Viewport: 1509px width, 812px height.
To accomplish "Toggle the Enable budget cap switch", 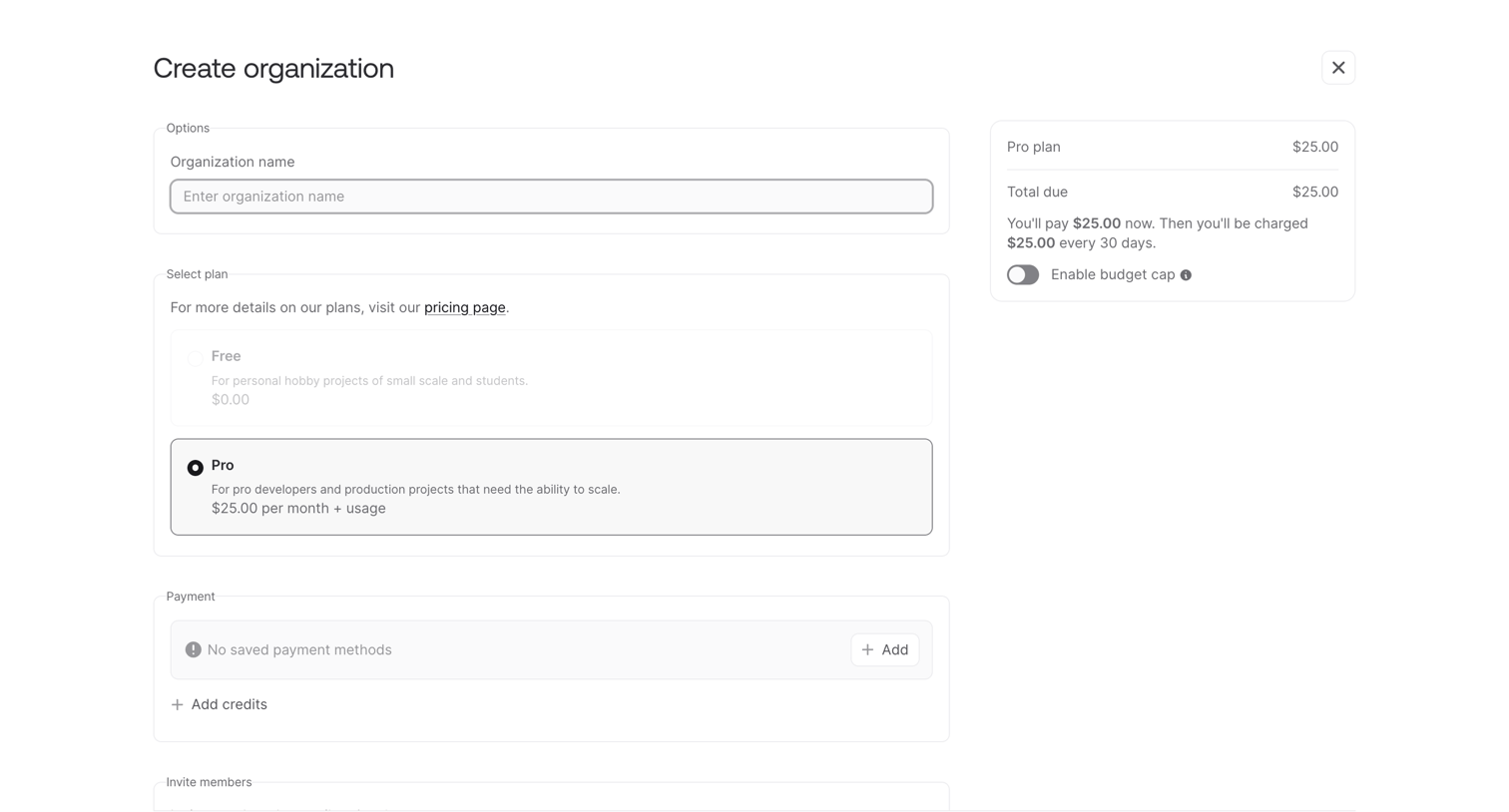I will coord(1022,274).
